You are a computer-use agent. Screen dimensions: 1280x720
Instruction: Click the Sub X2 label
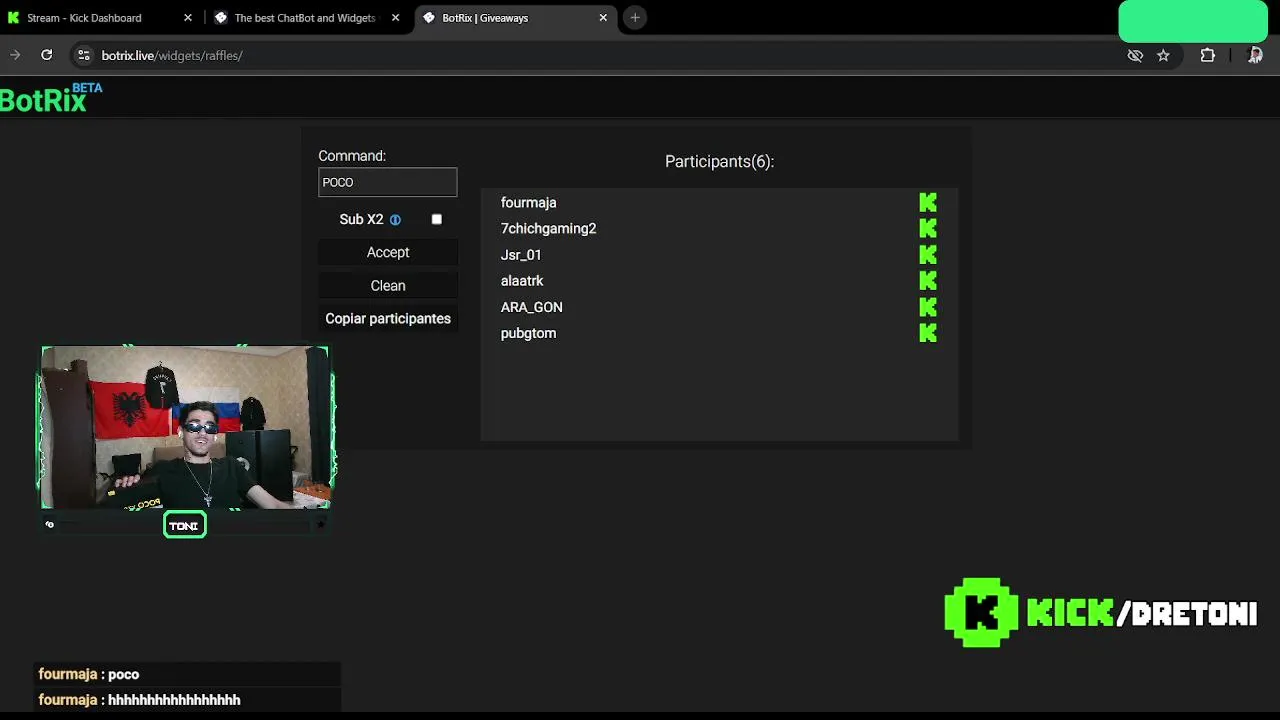pos(361,220)
